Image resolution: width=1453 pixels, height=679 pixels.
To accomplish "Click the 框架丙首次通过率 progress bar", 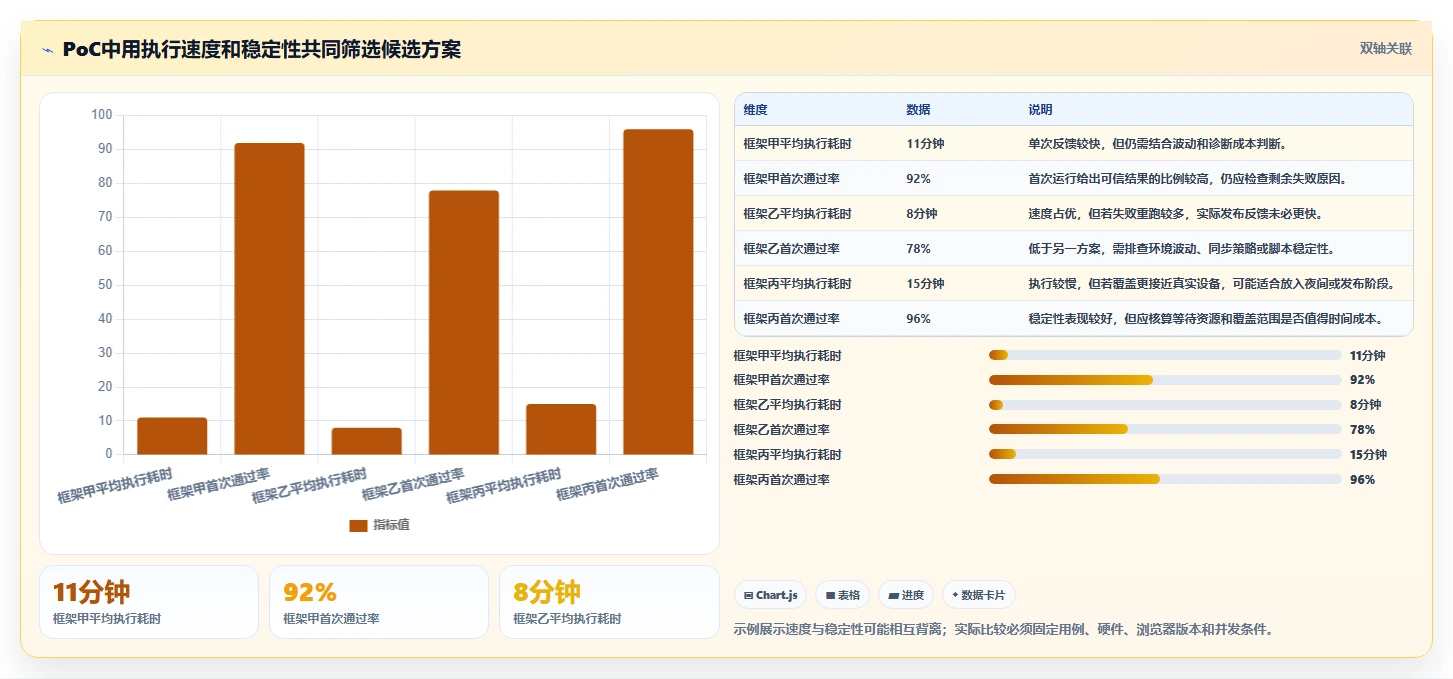I will click(x=1165, y=480).
